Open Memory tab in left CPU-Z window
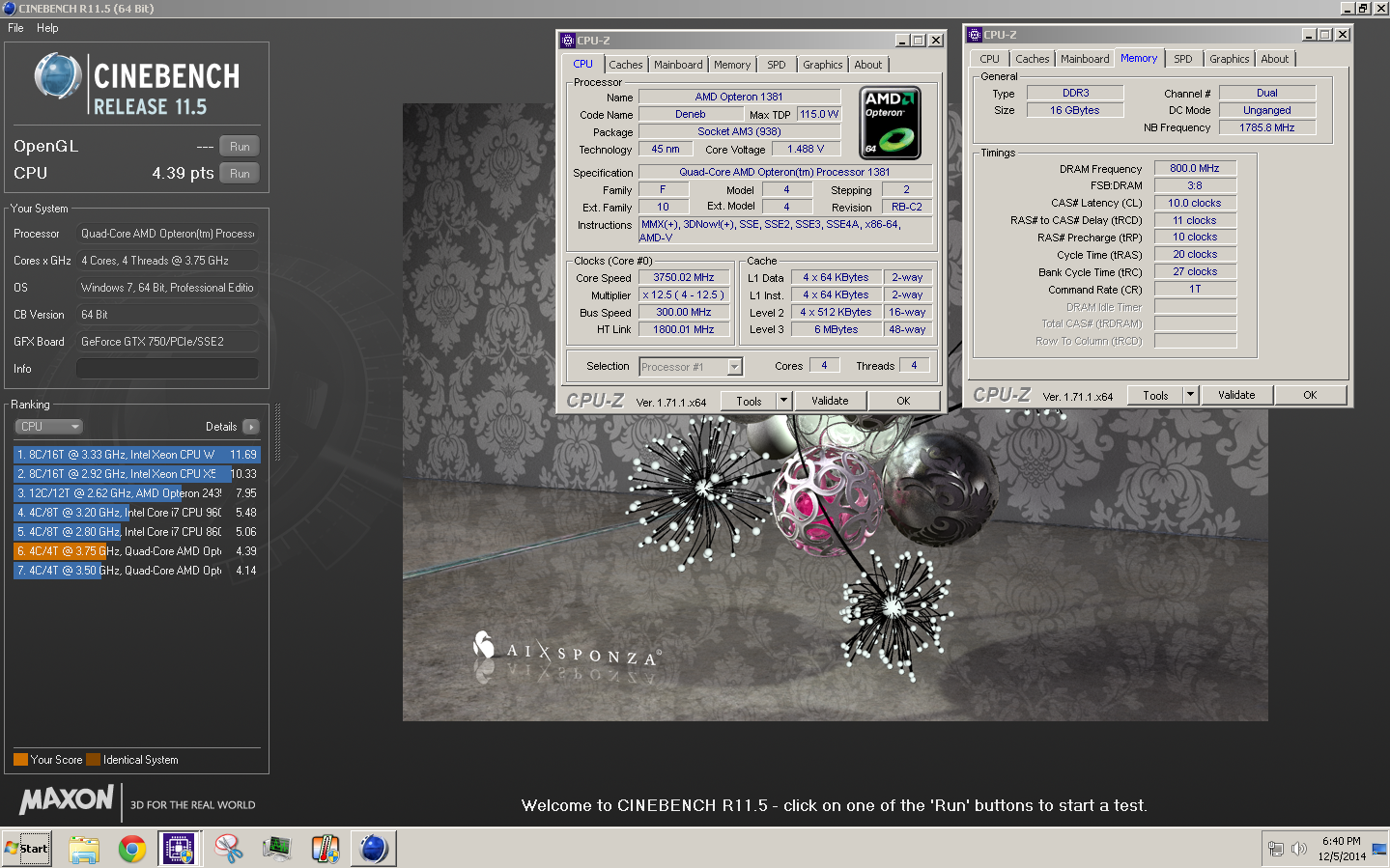 coord(732,65)
